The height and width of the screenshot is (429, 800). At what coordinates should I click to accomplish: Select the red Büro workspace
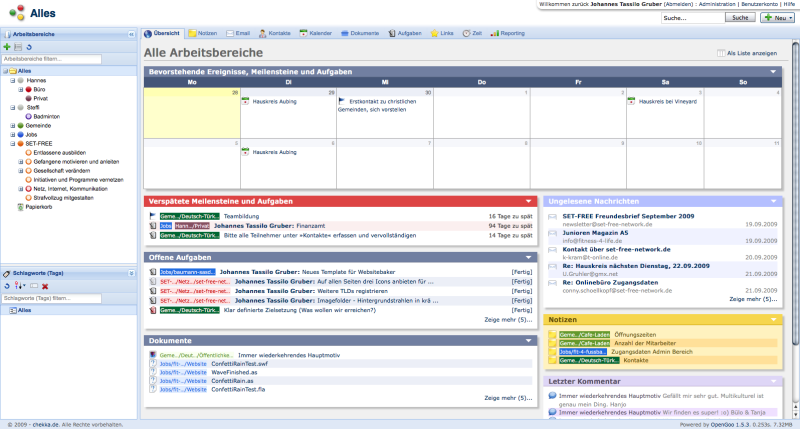pos(30,89)
